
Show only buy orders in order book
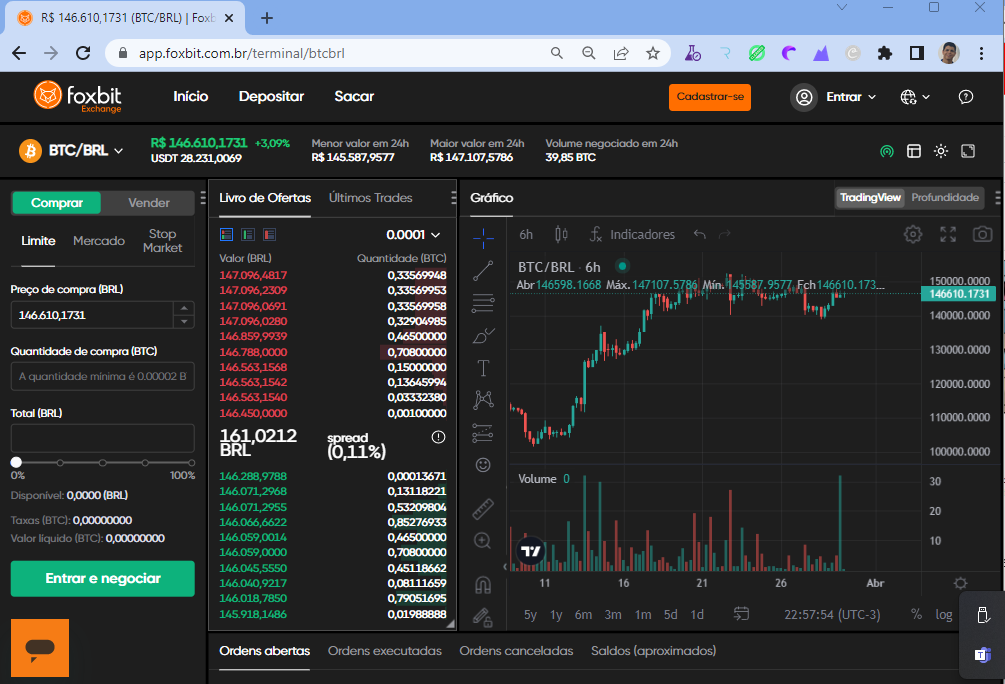pyautogui.click(x=248, y=235)
